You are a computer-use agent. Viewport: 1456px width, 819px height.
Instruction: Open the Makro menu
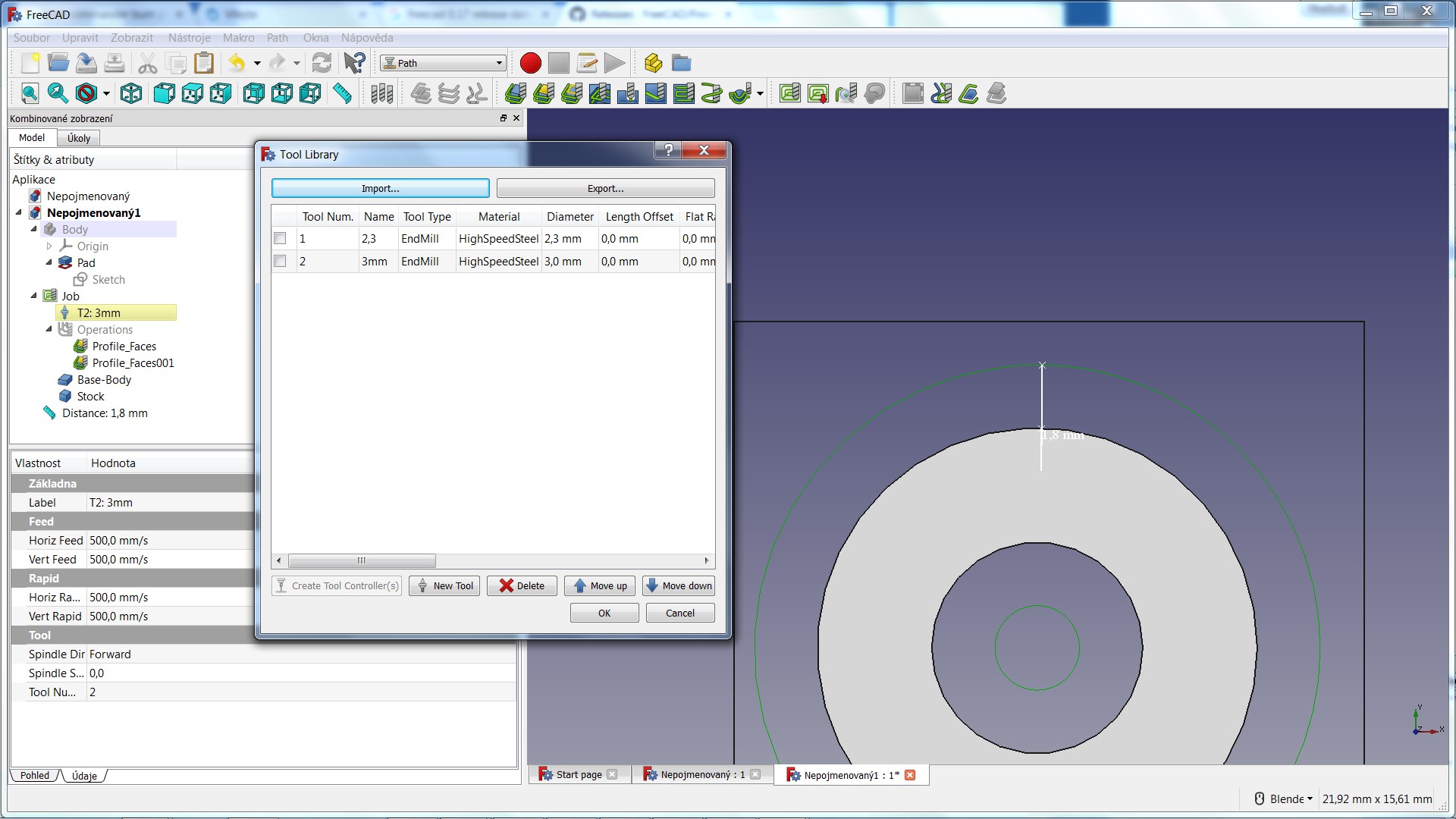click(238, 37)
